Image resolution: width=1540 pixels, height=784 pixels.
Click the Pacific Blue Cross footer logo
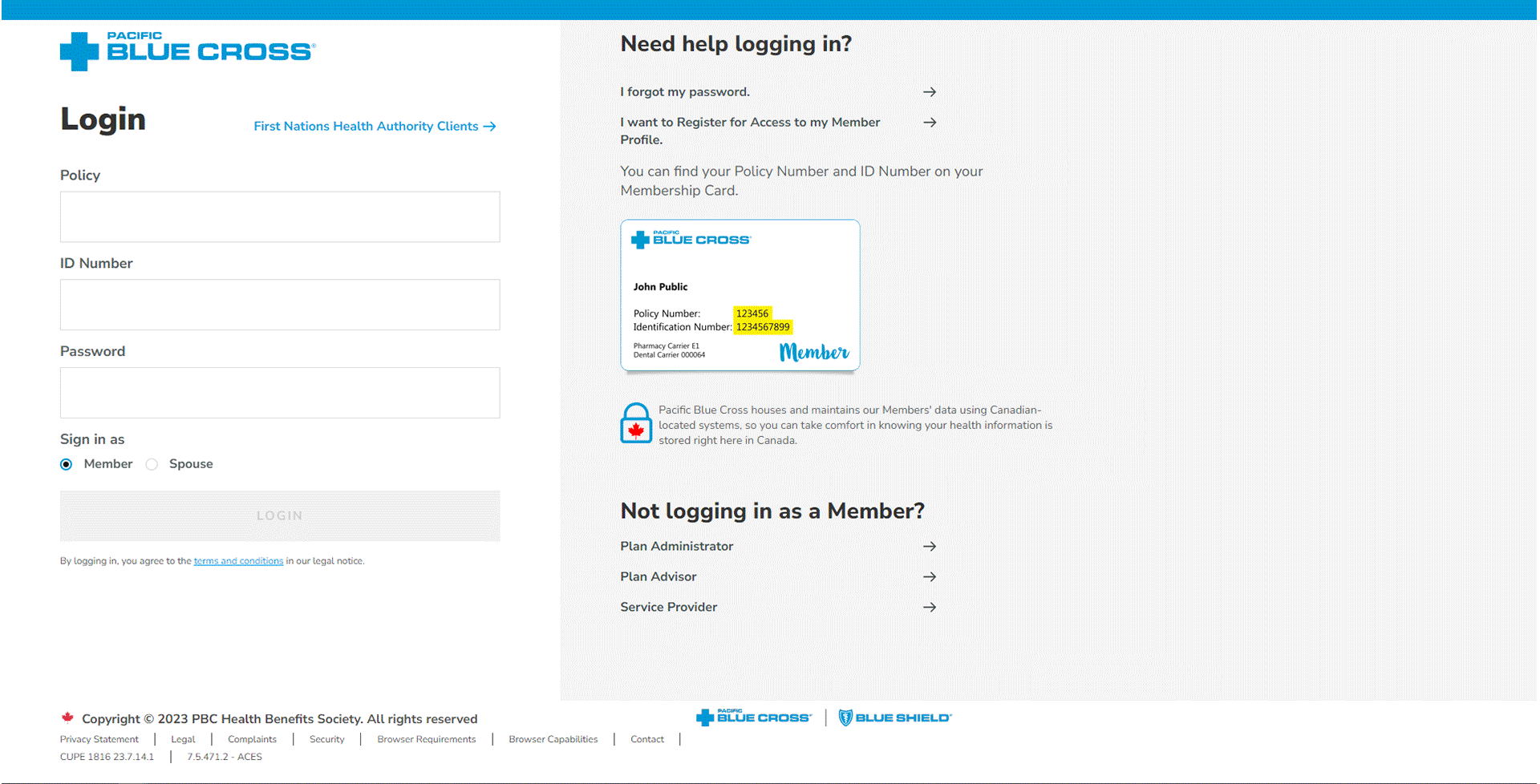point(754,717)
